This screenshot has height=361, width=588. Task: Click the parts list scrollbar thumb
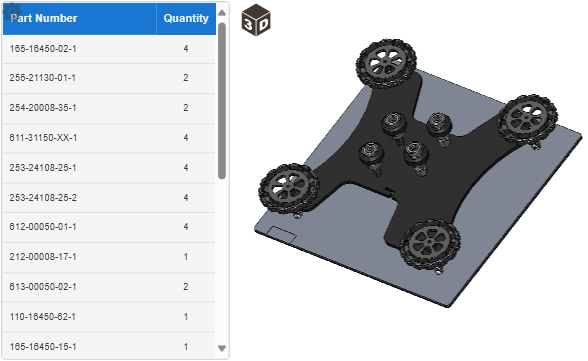222,101
